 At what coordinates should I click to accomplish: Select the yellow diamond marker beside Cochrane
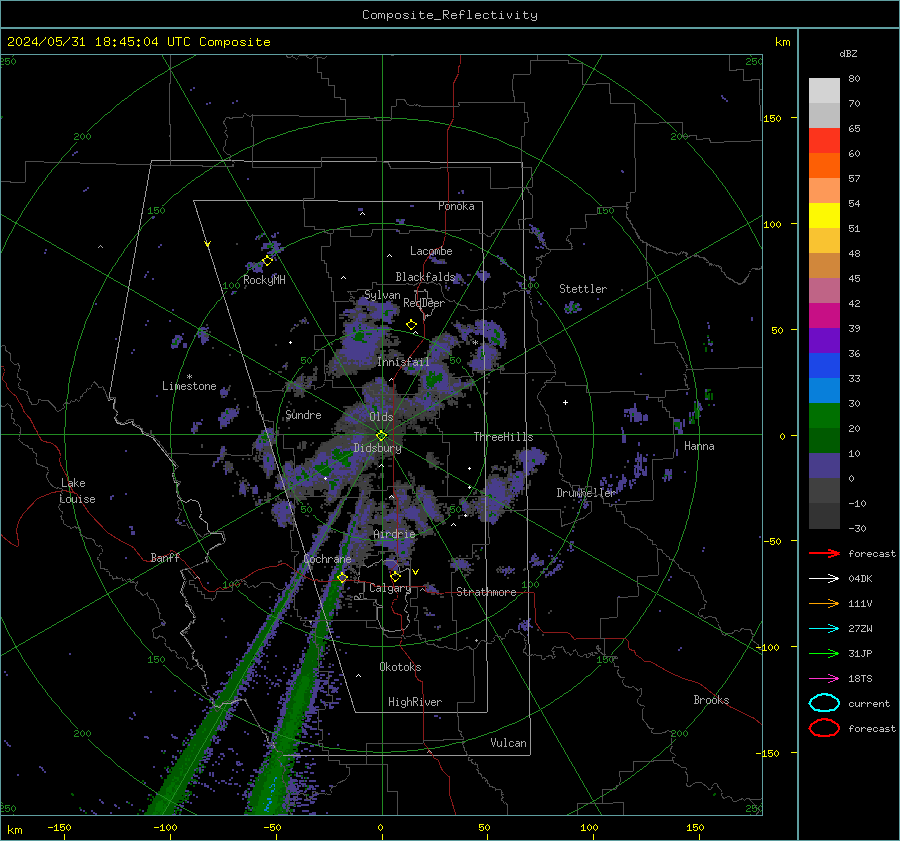(x=342, y=578)
